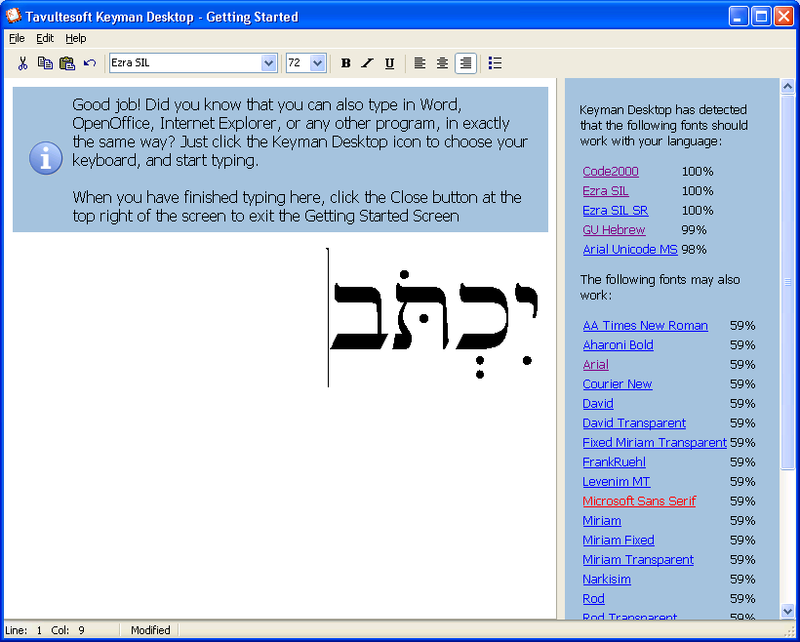Screen dimensions: 800x642
Task: Choose the Arial Unicode MS font link
Action: coord(630,250)
